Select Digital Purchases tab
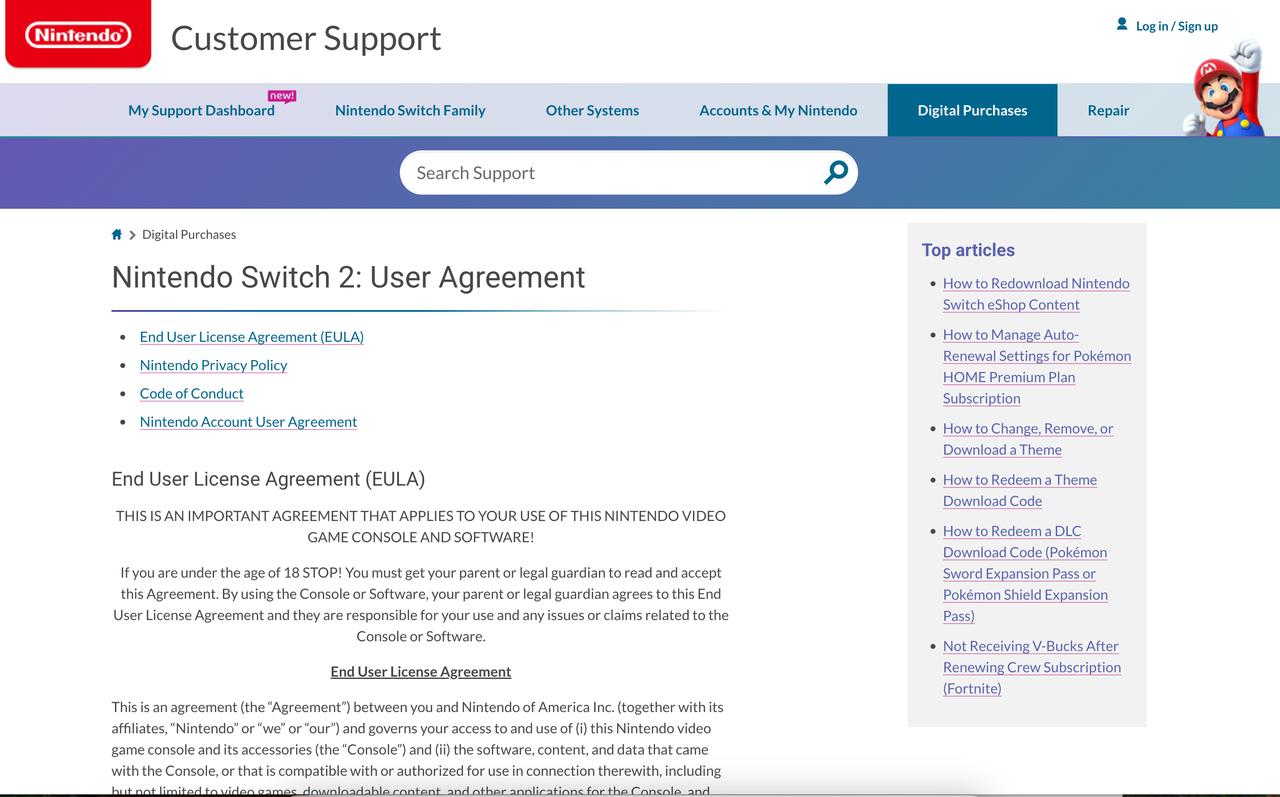1280x797 pixels. [x=972, y=110]
